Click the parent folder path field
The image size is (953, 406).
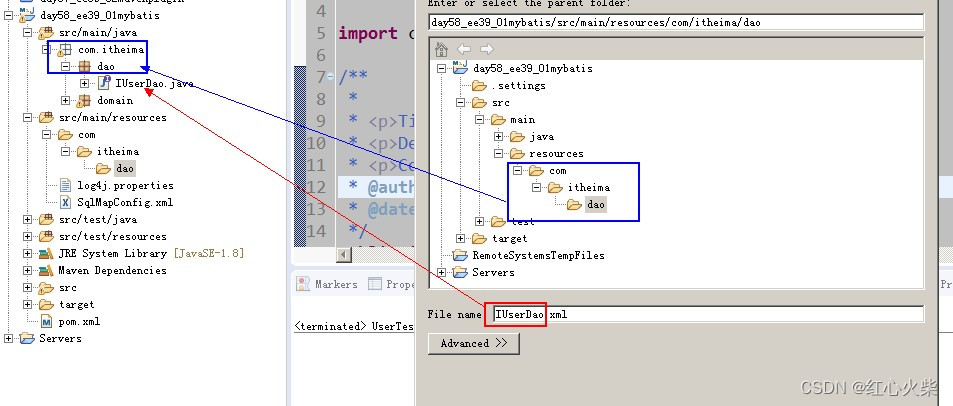coord(676,22)
